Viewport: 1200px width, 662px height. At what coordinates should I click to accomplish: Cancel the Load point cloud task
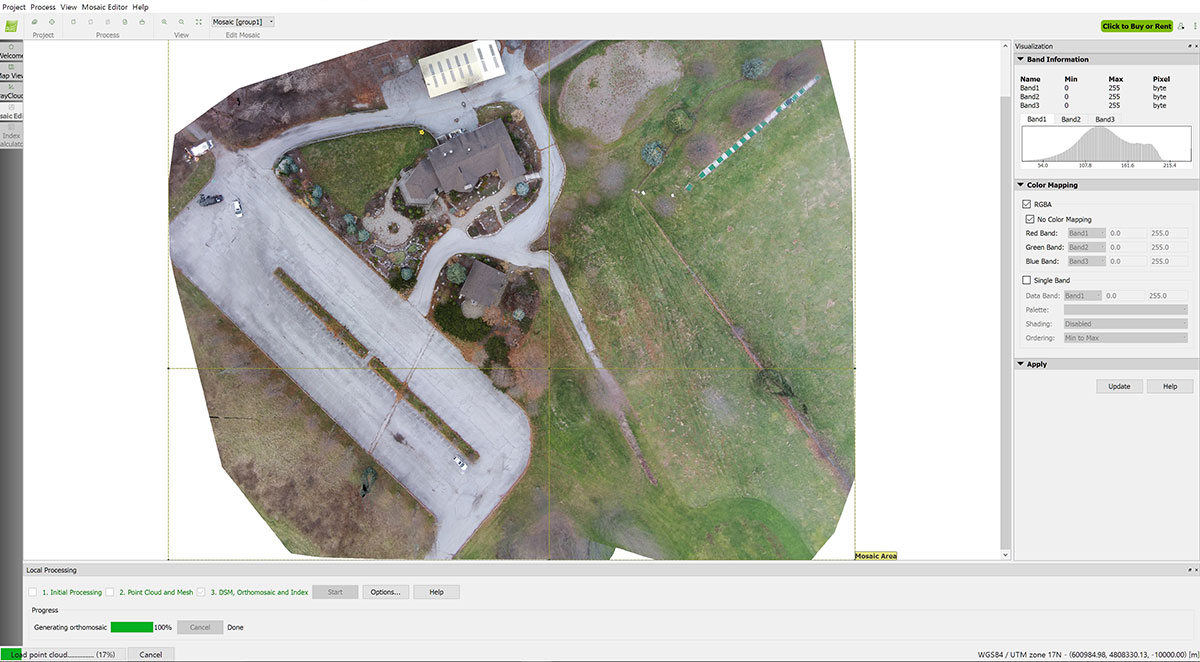coord(150,654)
